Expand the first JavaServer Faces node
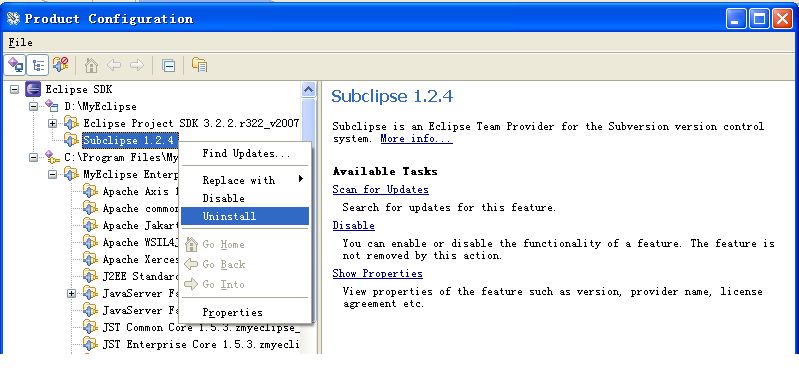 click(x=71, y=293)
